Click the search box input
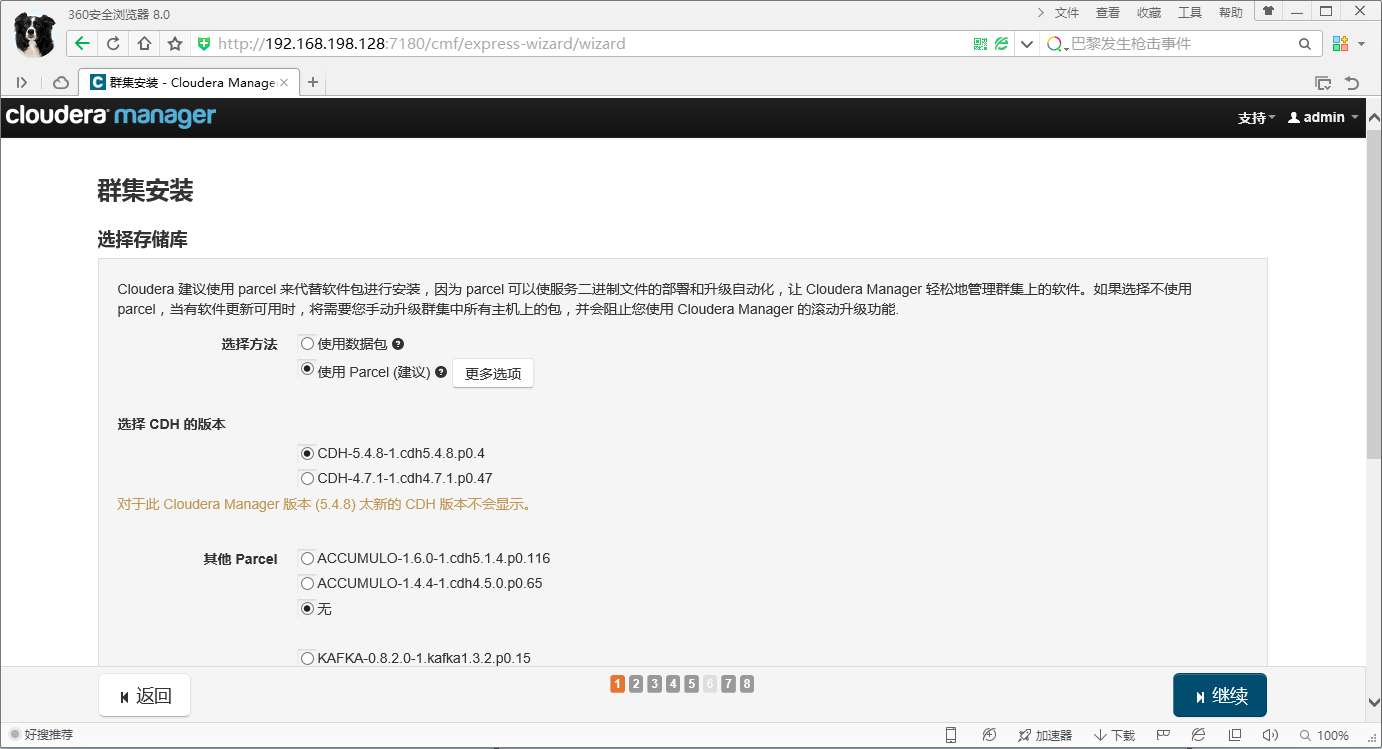Screen dimensions: 1382x749 (x=1180, y=44)
